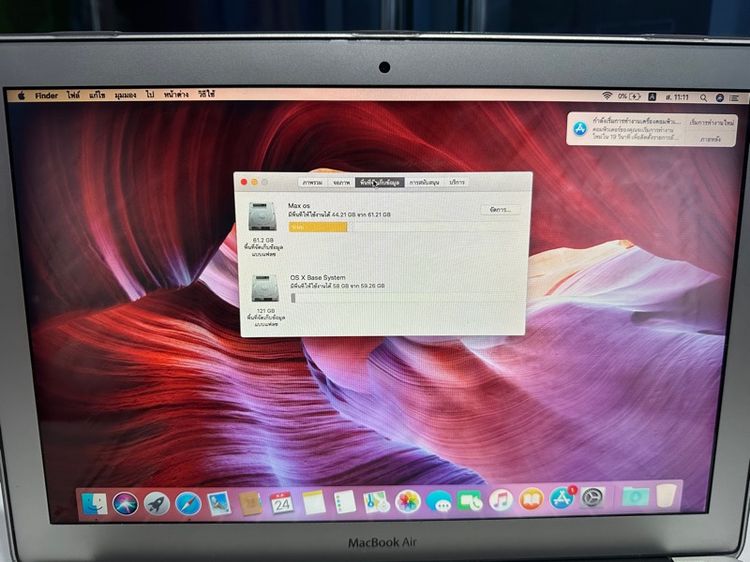Open the แก้ไข (Edit) menu
Viewport: 750px width, 562px height.
point(97,95)
